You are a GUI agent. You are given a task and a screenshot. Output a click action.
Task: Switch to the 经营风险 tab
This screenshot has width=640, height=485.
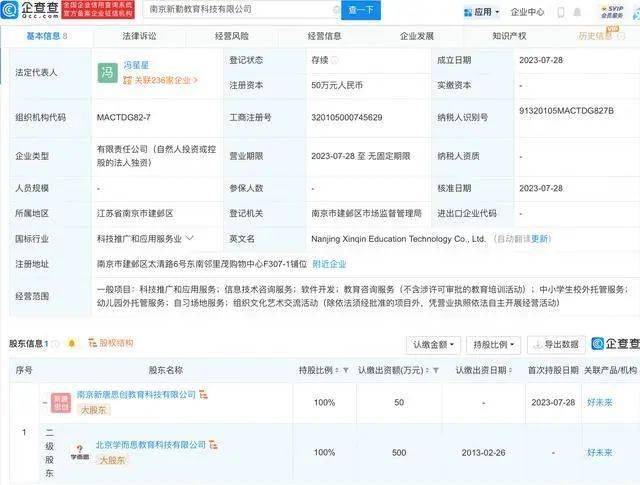232,36
